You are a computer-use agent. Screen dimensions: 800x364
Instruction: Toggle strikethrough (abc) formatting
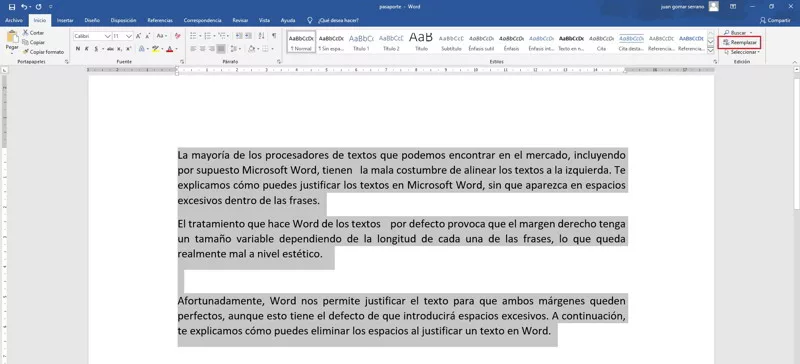pyautogui.click(x=110, y=49)
